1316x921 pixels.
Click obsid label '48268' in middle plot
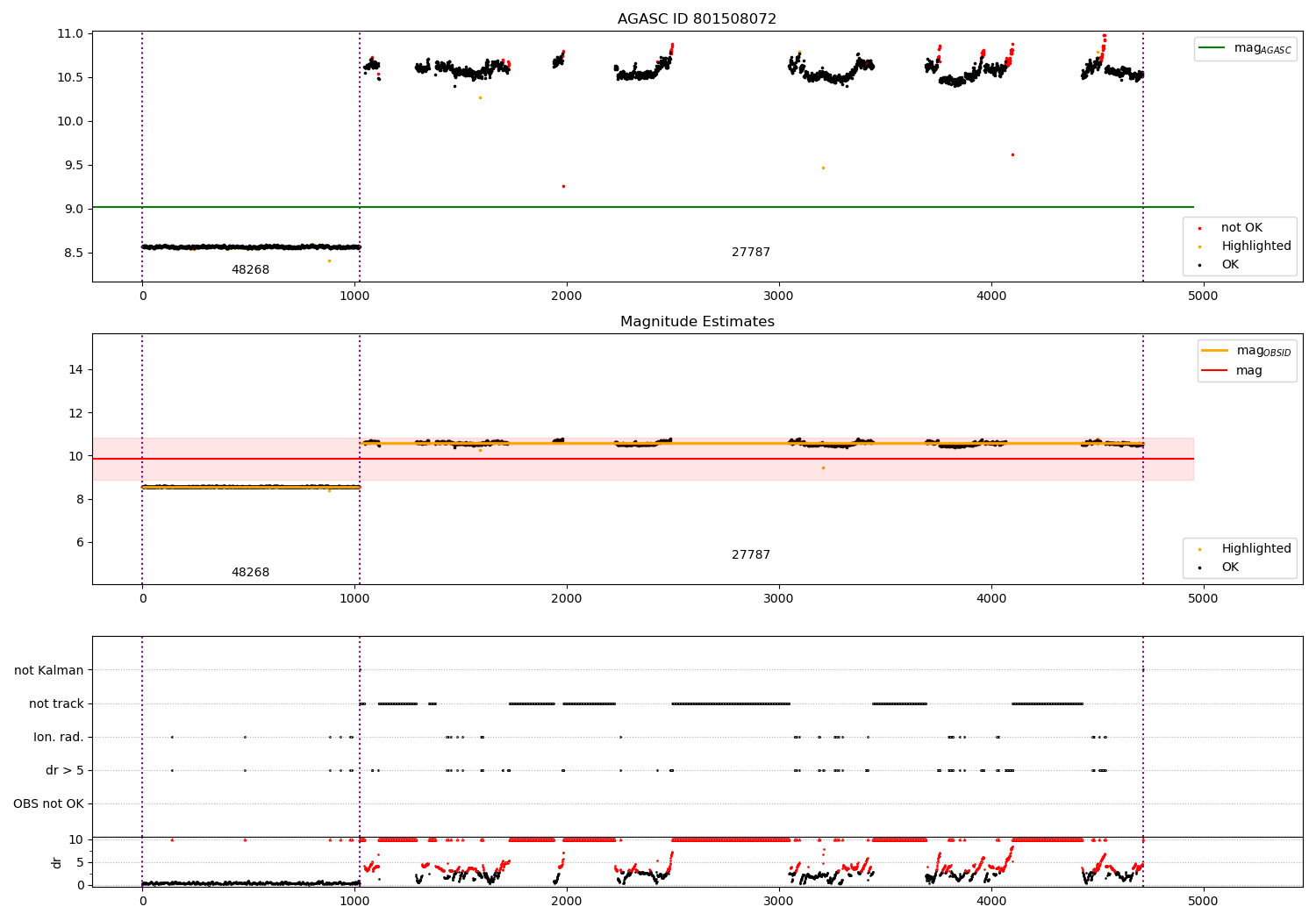(250, 573)
